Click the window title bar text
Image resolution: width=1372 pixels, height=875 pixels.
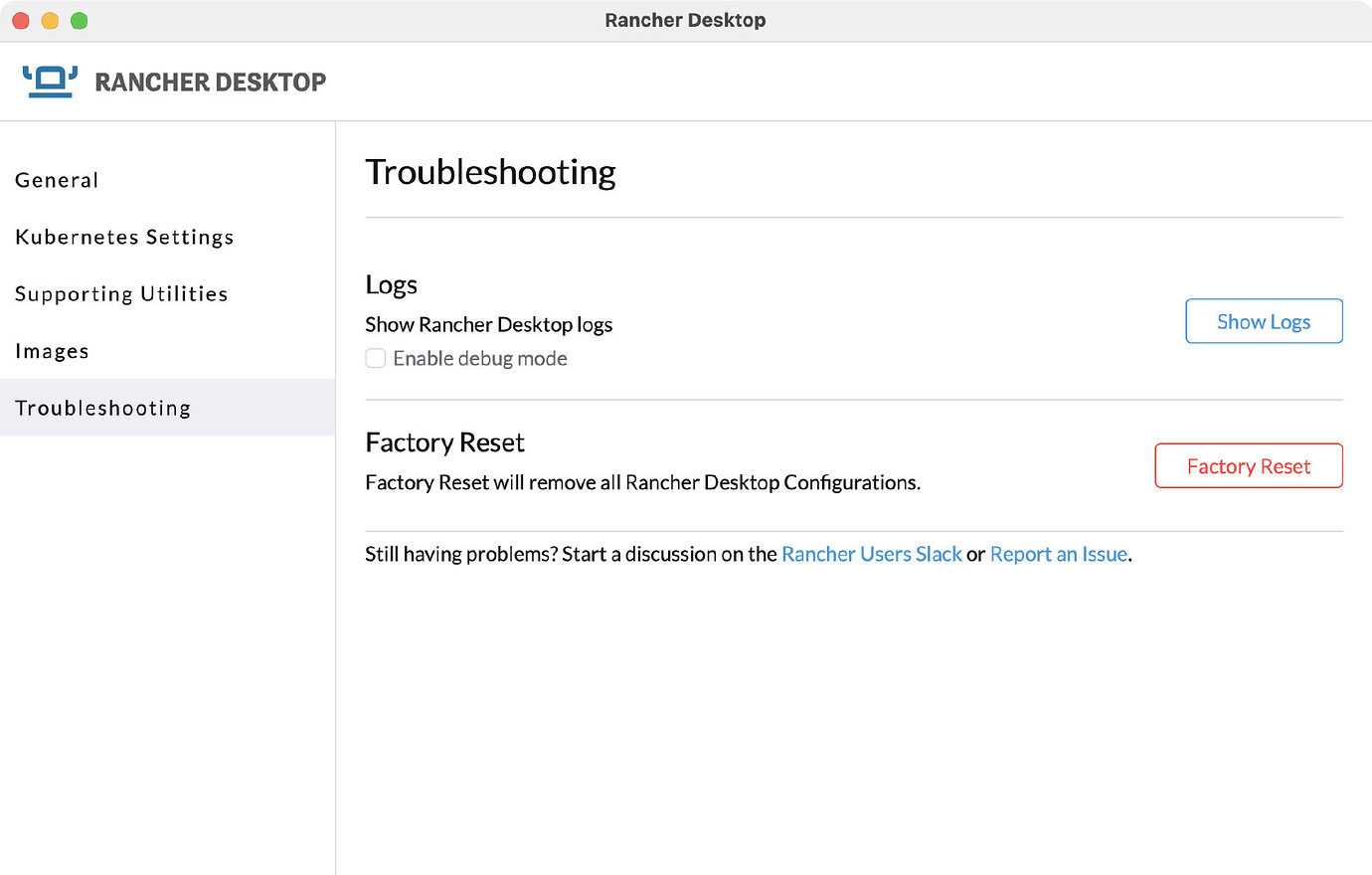click(685, 21)
